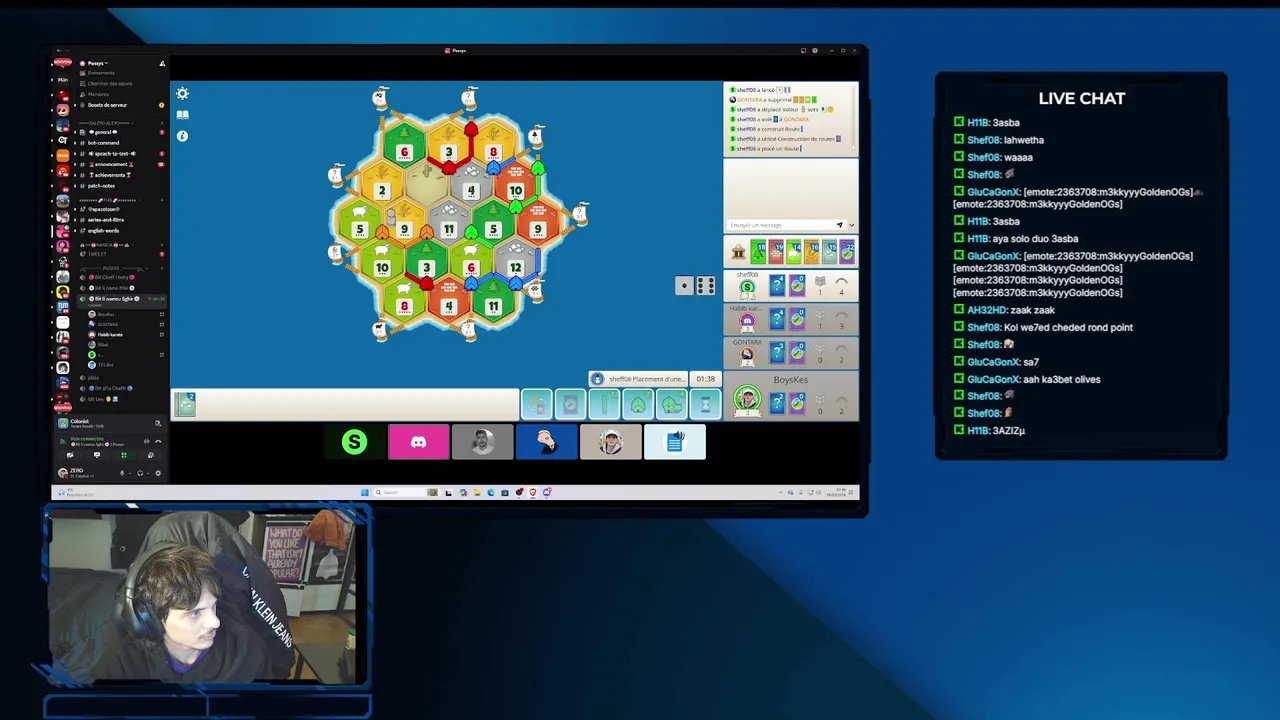Select the ore card stack in bank
Viewport: 1280px width, 720px height.
tap(829, 252)
